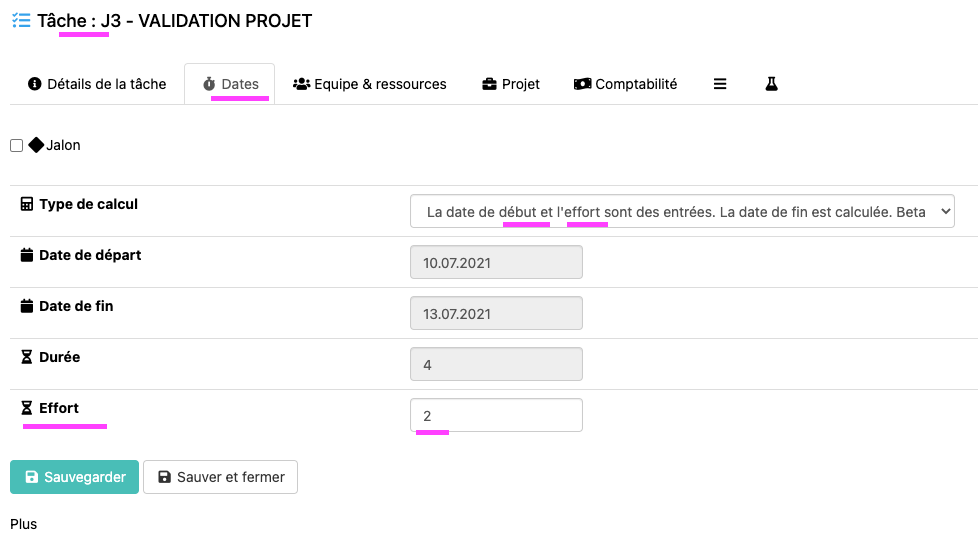The image size is (978, 543).
Task: Click the Plus link below buttons
Action: [23, 524]
